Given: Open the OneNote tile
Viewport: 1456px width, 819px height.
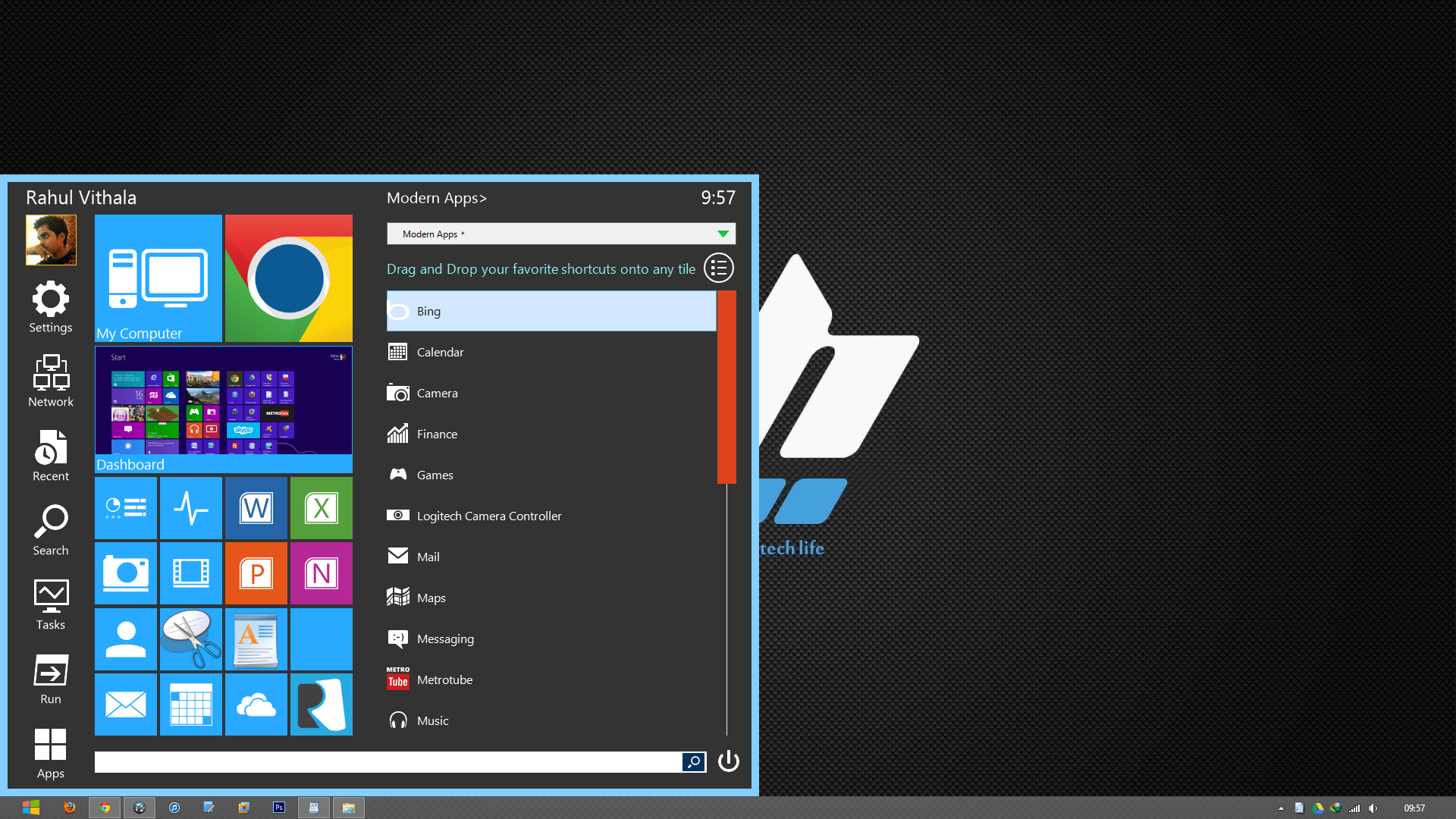Looking at the screenshot, I should click(x=321, y=574).
